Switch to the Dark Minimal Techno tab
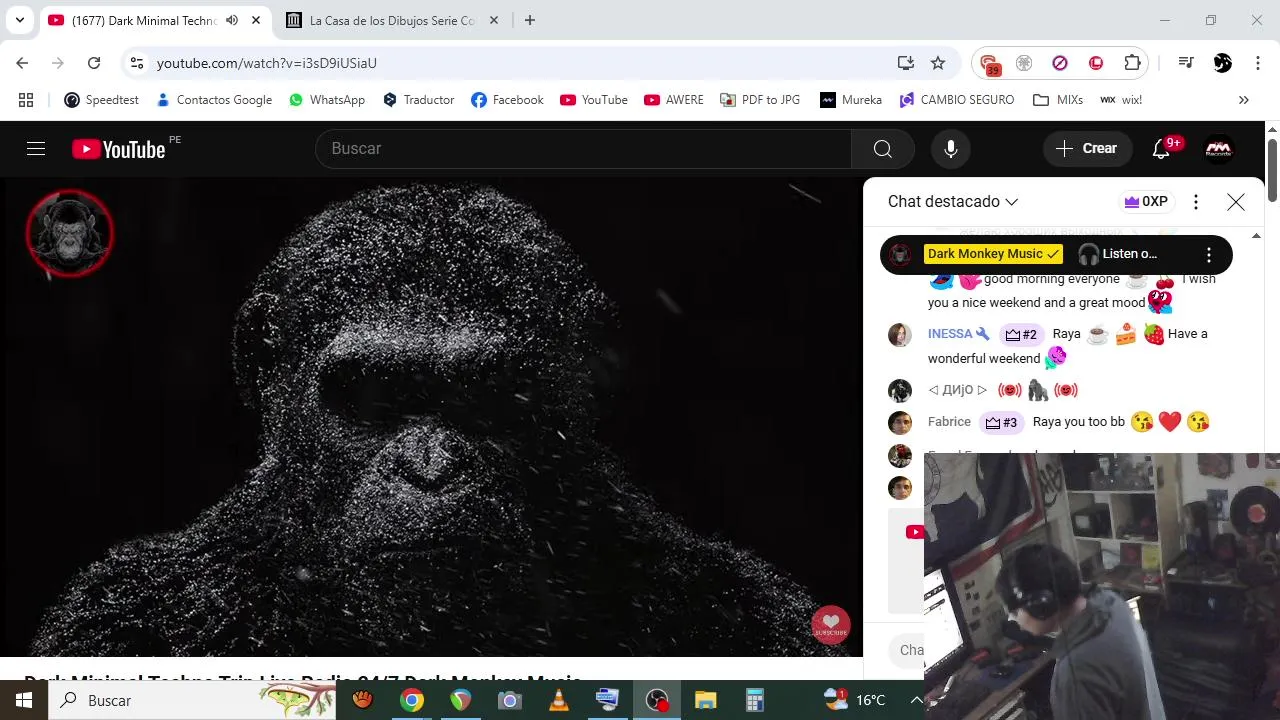The image size is (1280, 720). 157,20
